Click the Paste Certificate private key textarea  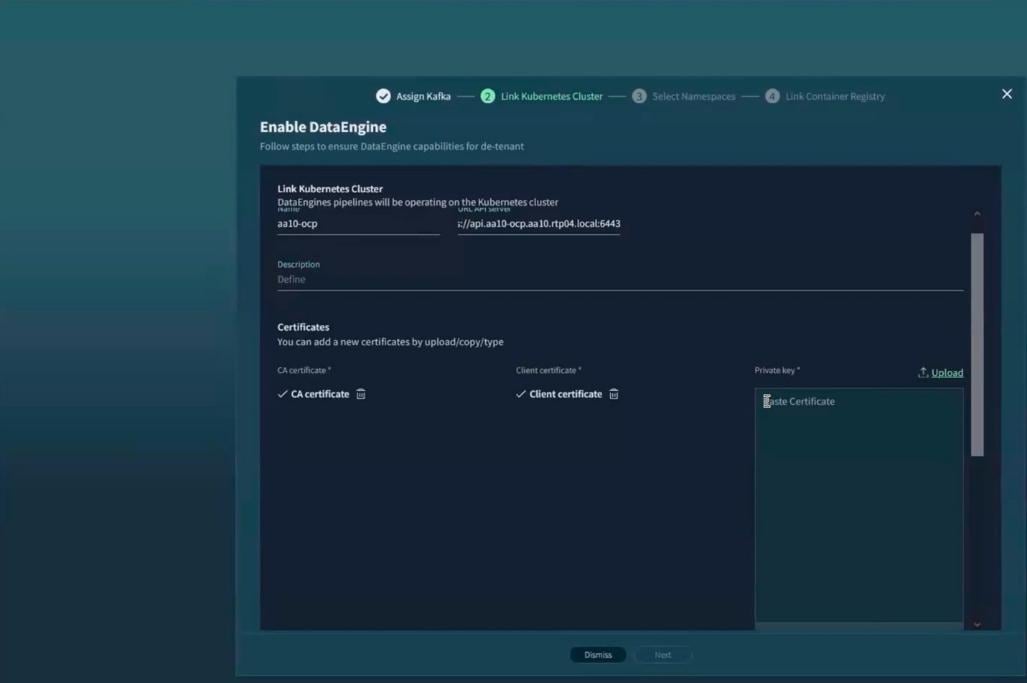(x=859, y=505)
